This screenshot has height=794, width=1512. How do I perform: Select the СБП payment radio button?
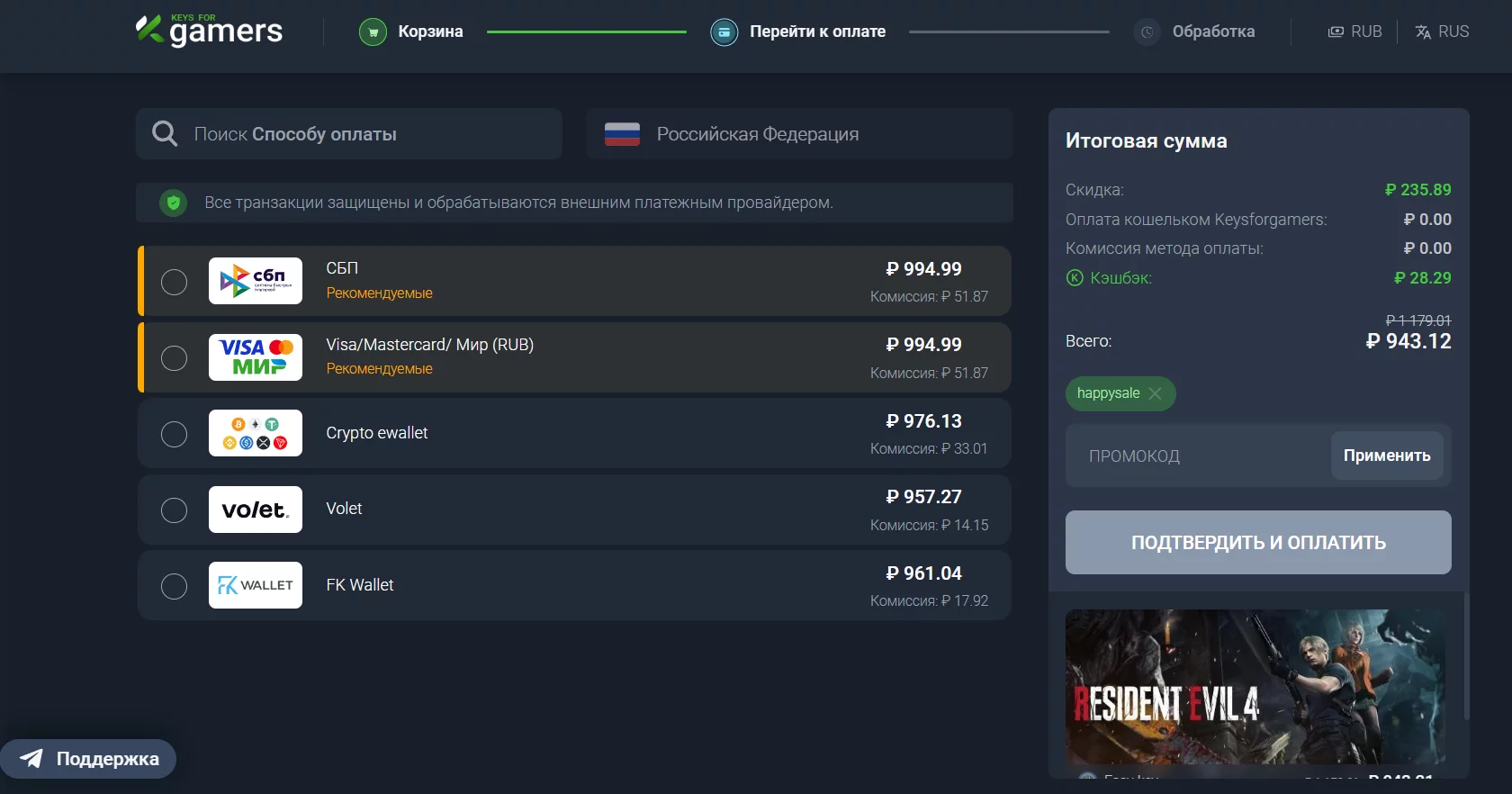pyautogui.click(x=174, y=282)
